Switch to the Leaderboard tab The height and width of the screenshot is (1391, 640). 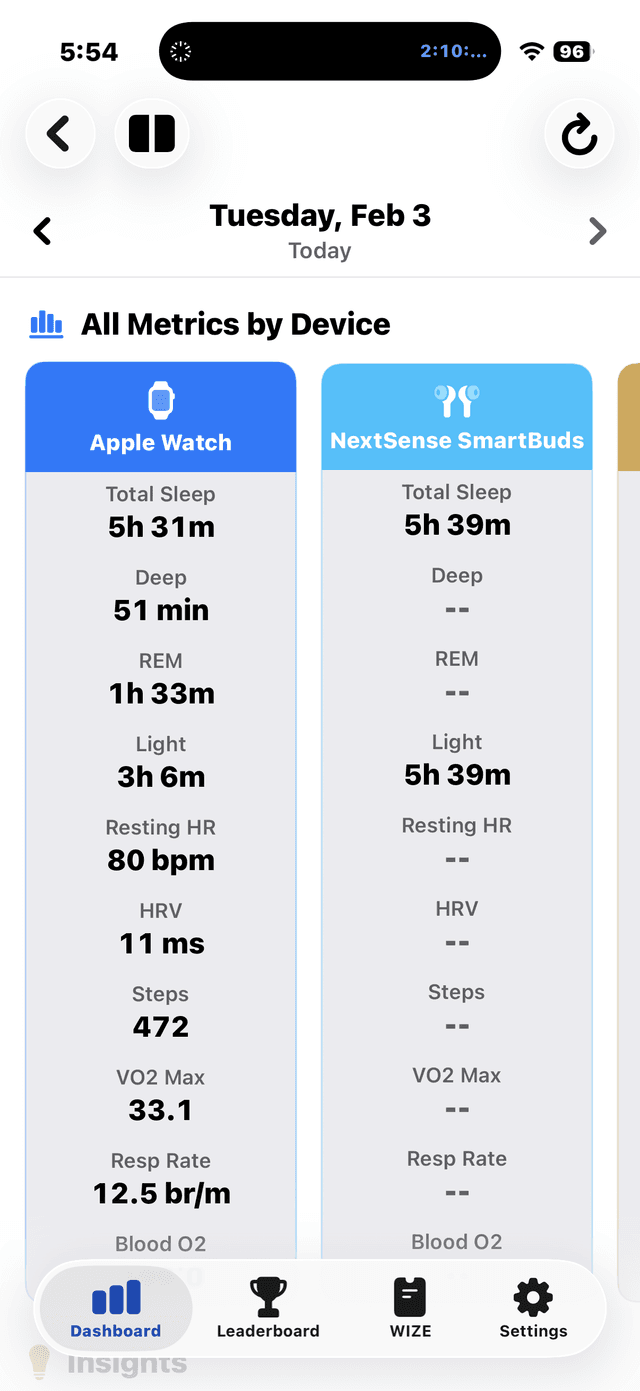[267, 1308]
